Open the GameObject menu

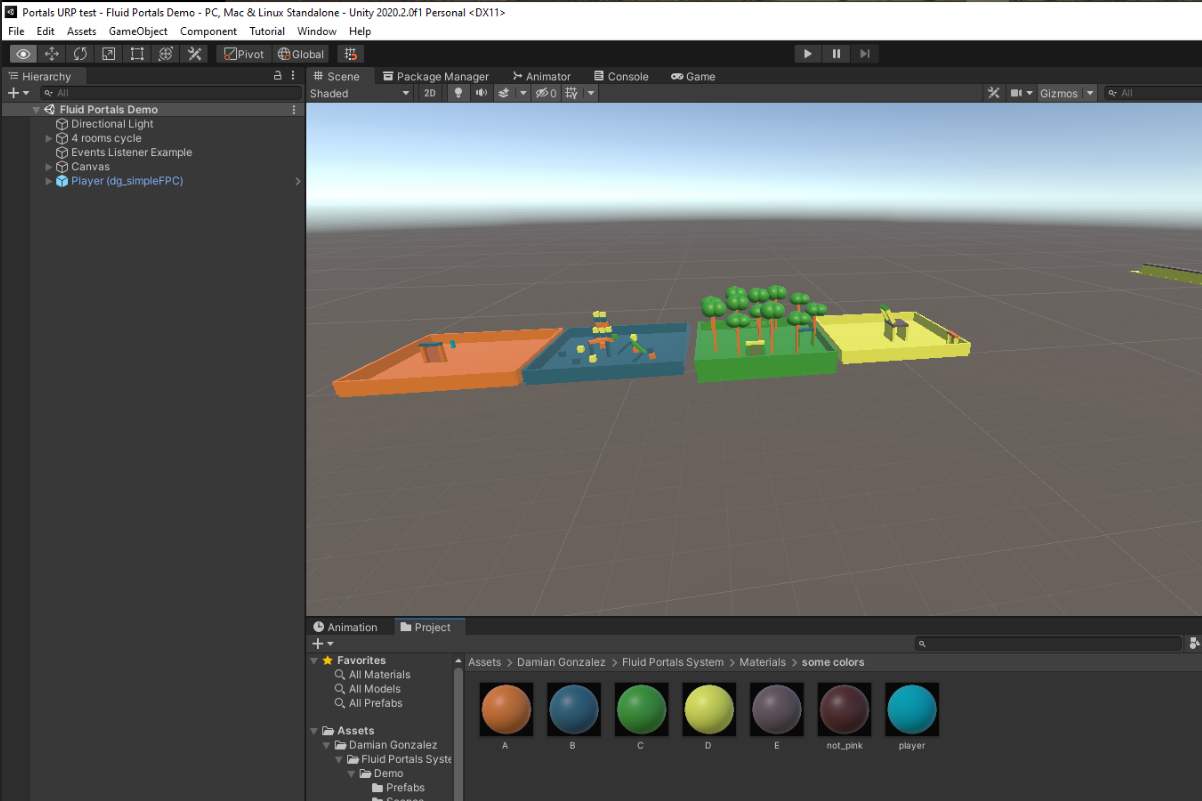(x=138, y=31)
